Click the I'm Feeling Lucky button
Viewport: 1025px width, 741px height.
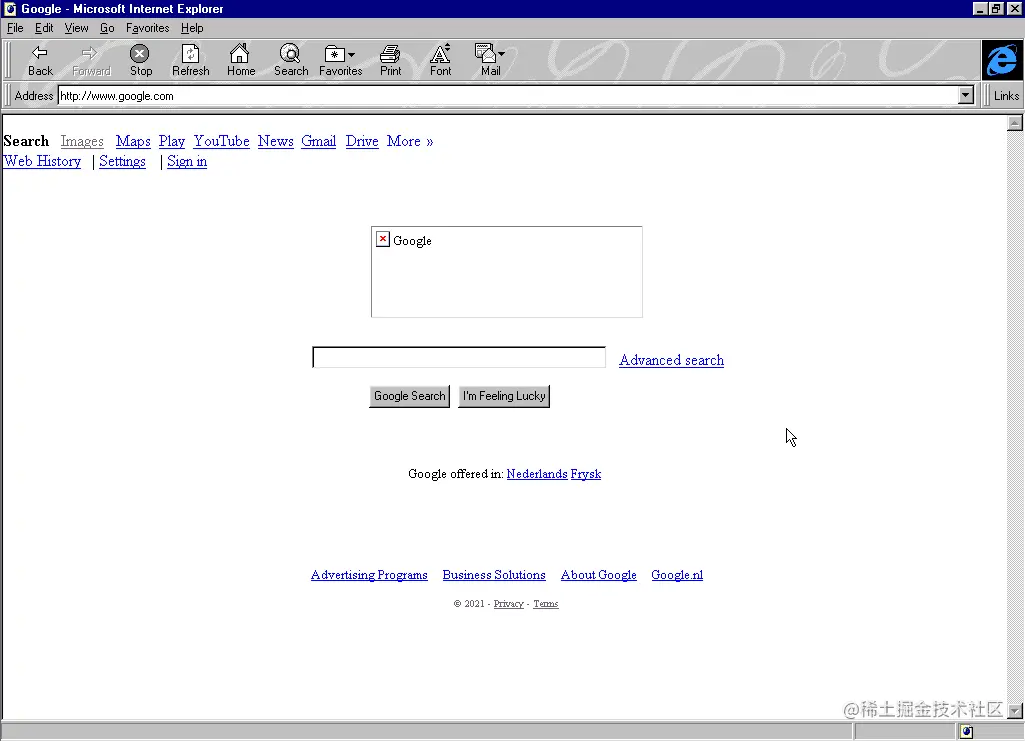504,396
